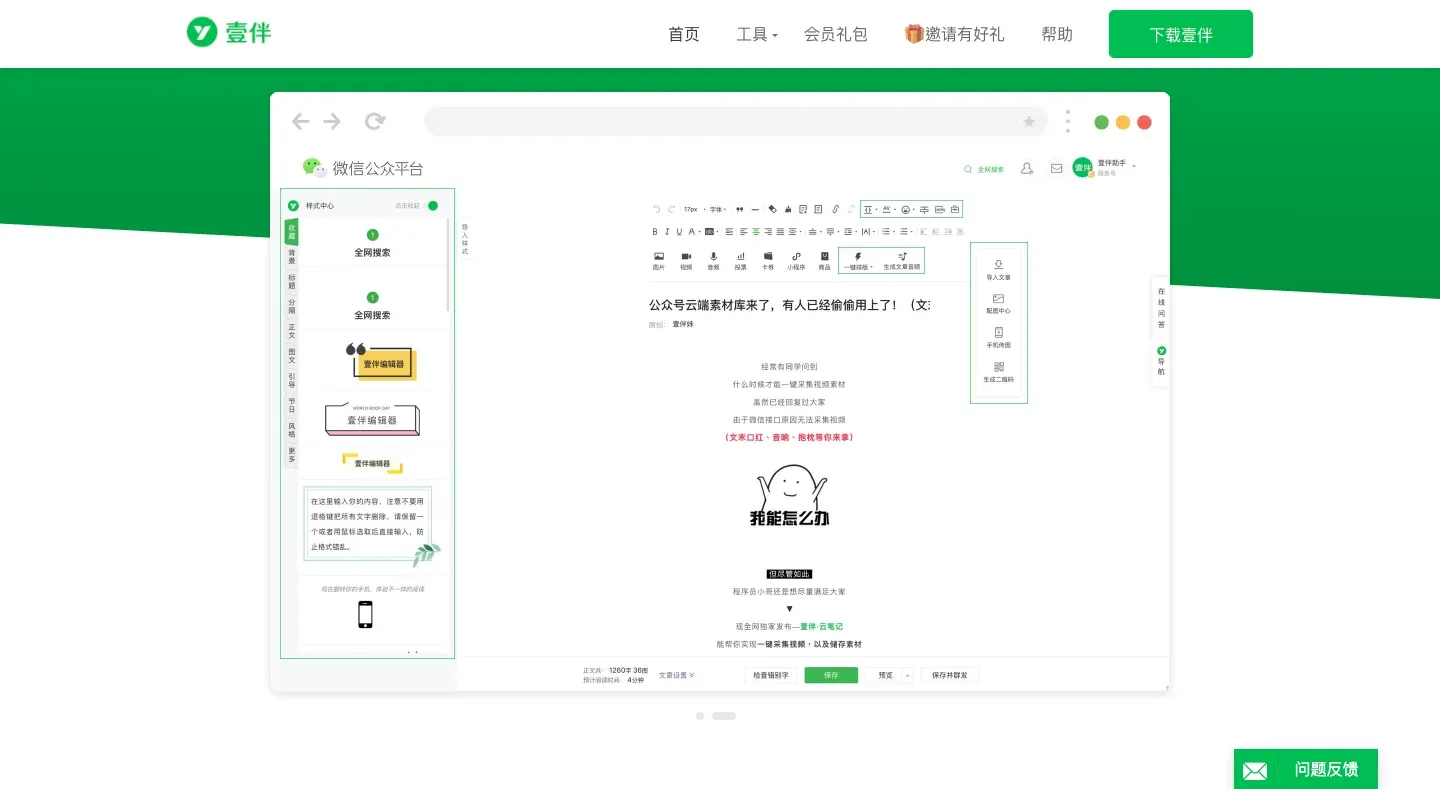Click the style panel scrollbar
1440x789 pixels.
click(x=448, y=265)
